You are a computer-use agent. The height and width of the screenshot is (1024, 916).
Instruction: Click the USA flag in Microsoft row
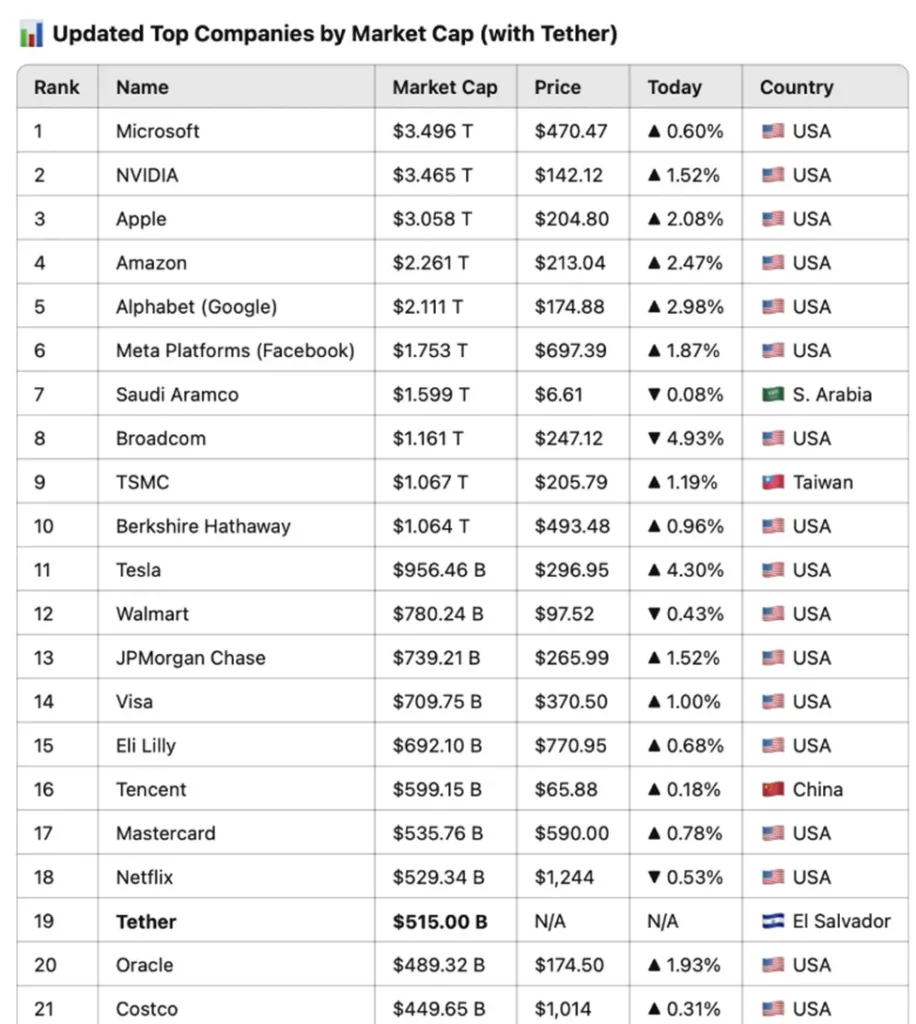click(x=772, y=131)
